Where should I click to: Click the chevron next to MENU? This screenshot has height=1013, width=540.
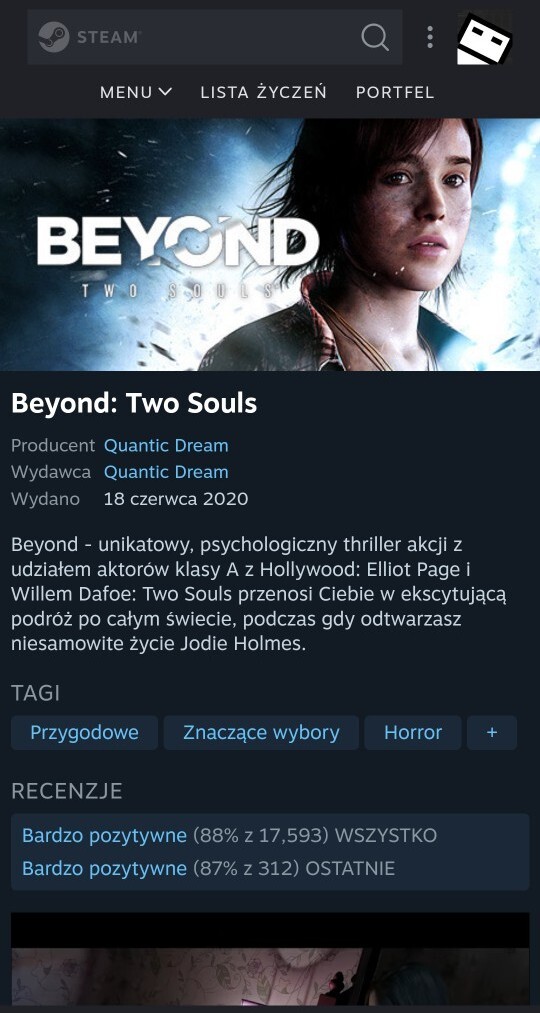coord(165,92)
